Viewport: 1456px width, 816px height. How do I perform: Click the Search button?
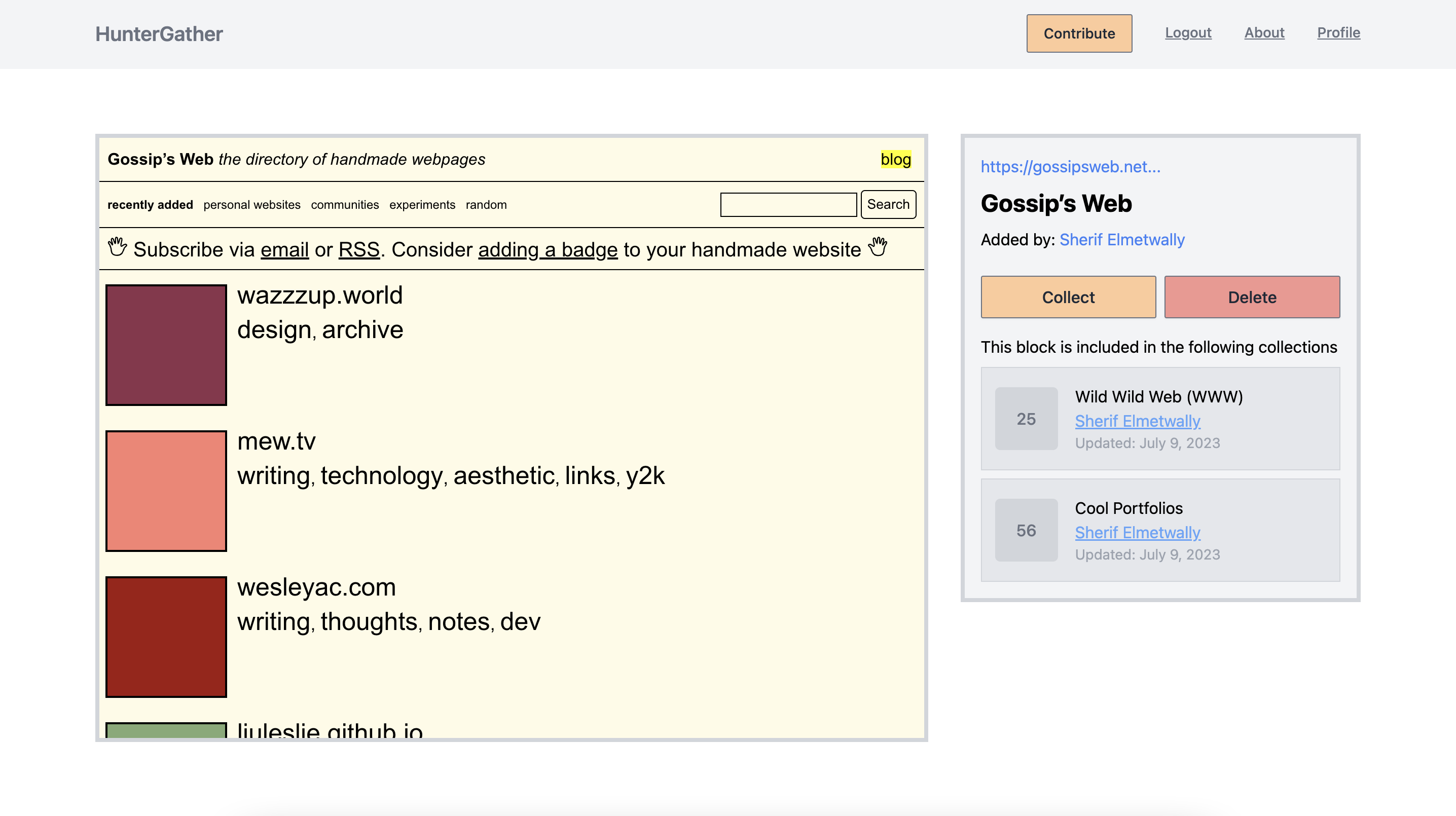889,205
